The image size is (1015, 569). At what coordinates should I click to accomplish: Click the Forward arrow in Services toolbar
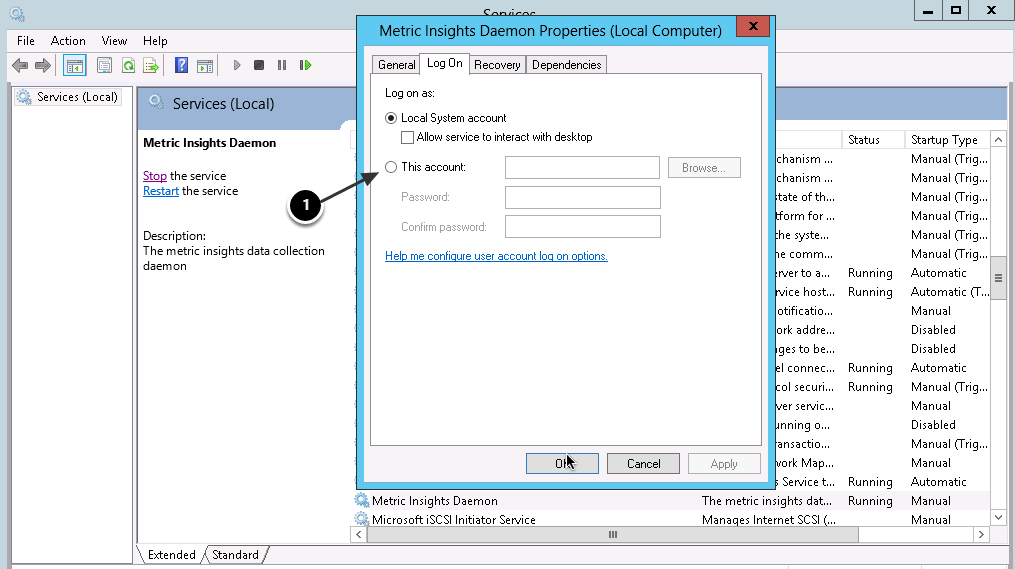43,65
